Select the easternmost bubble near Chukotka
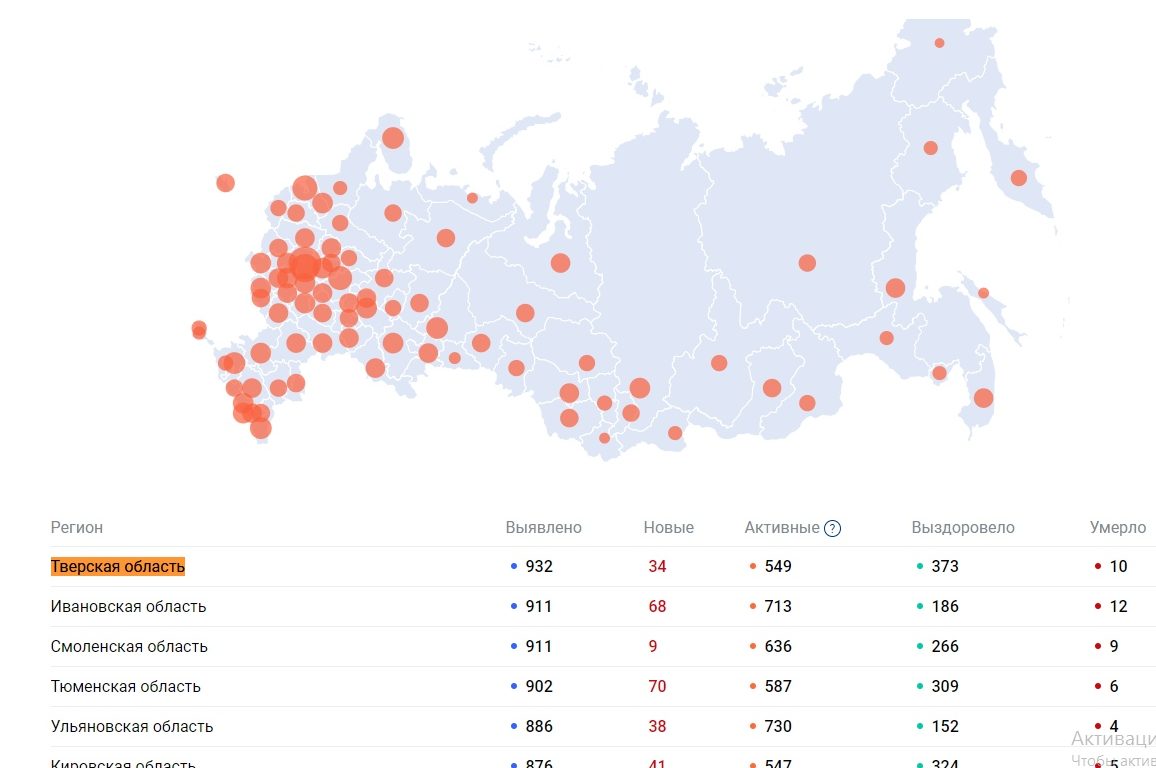Image resolution: width=1156 pixels, height=768 pixels. click(x=1019, y=177)
